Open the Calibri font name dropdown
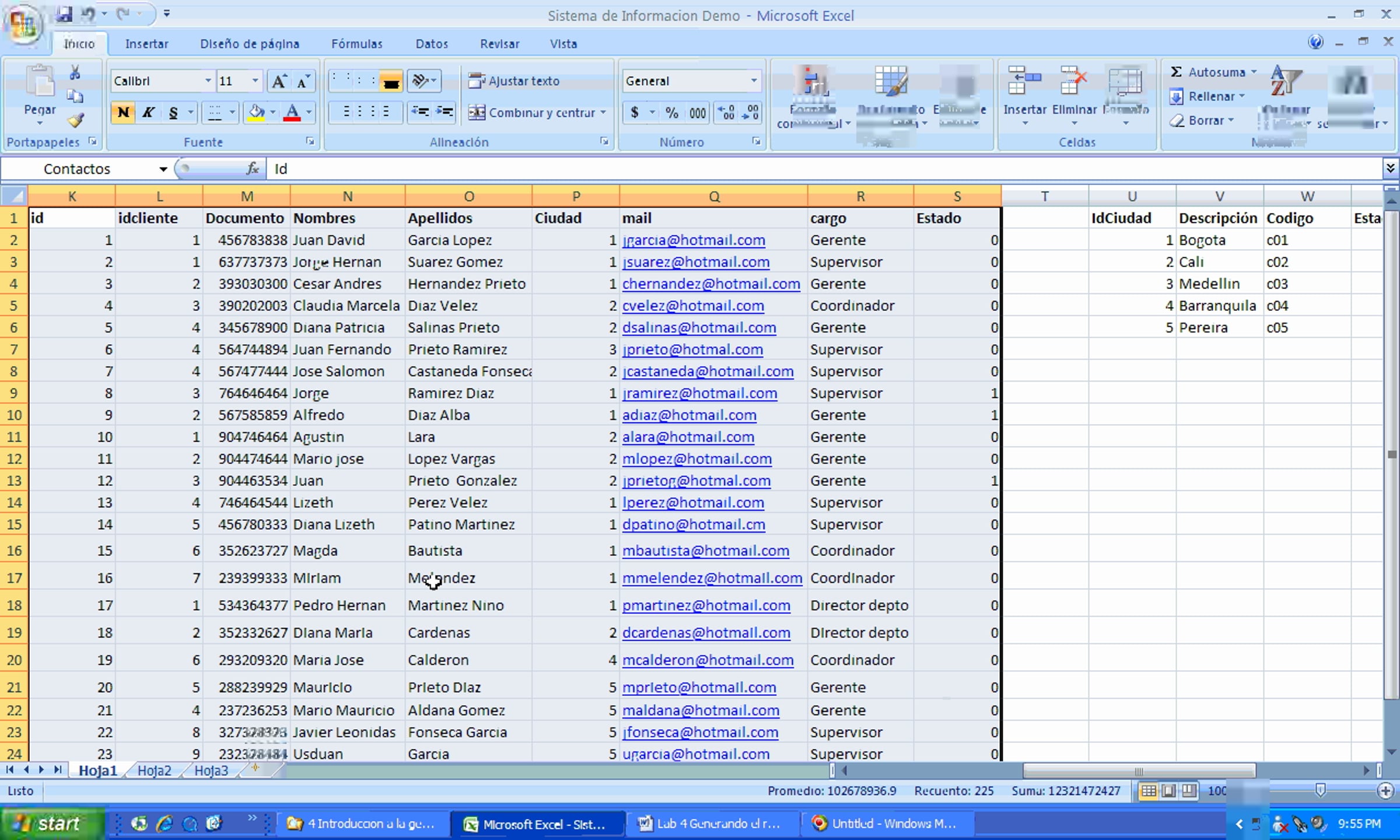Viewport: 1400px width, 840px height. pyautogui.click(x=208, y=81)
